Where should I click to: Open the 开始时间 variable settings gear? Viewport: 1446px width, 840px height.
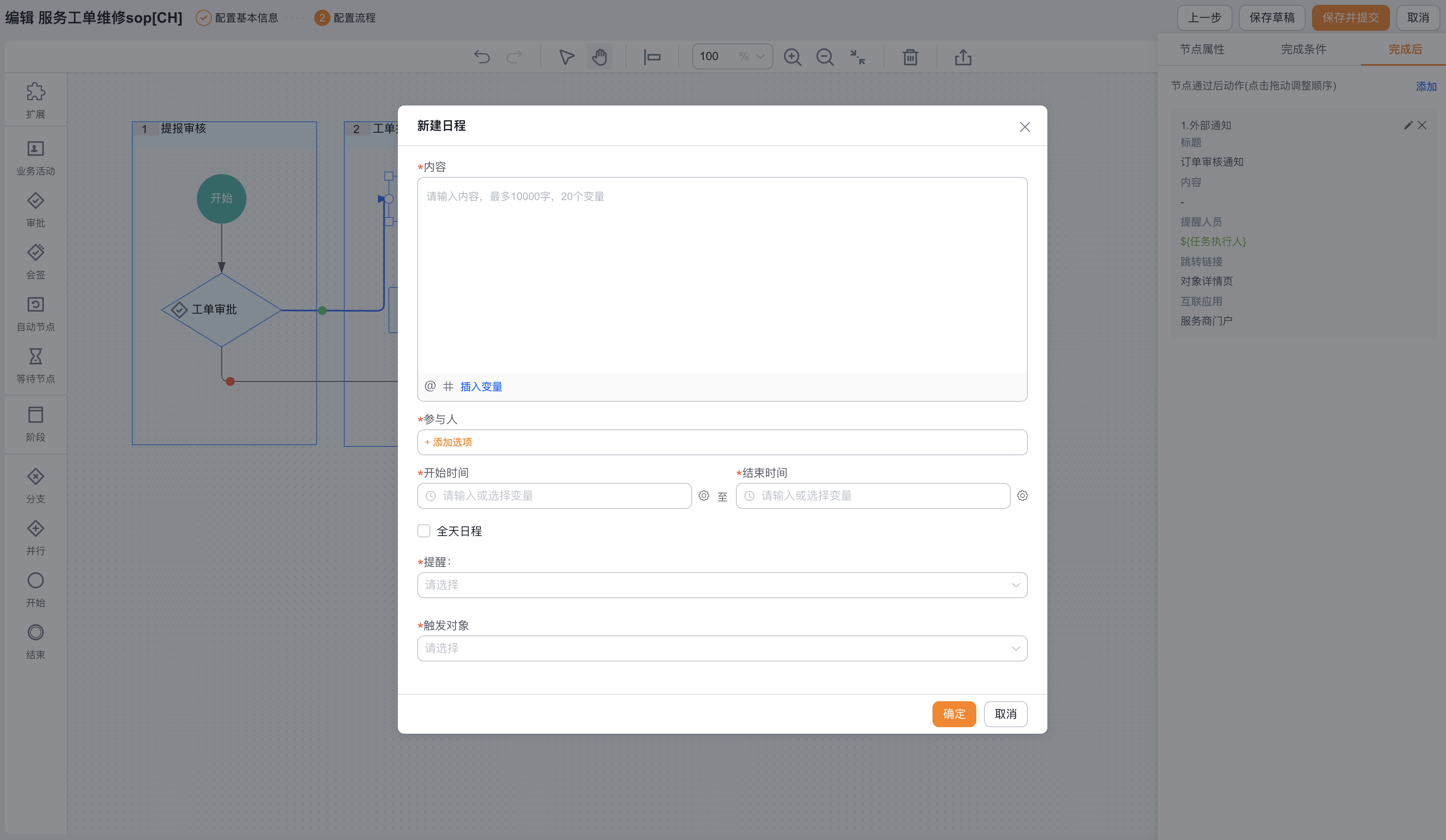(704, 496)
